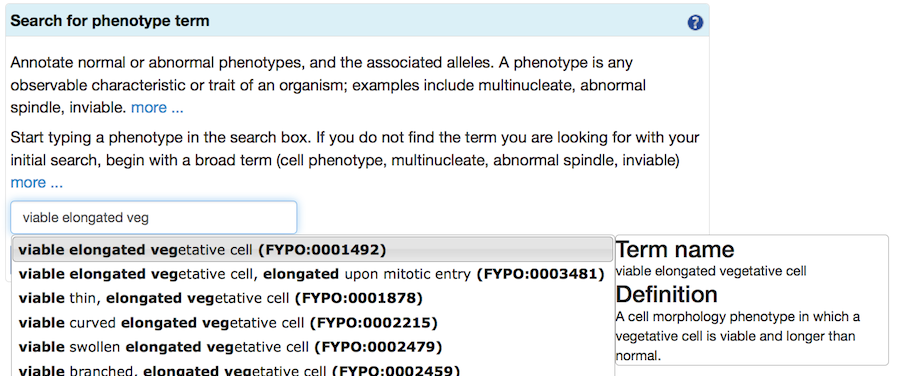Expand first 'more ...' link after inviable
Screen dimensions: 900x376
click(157, 108)
